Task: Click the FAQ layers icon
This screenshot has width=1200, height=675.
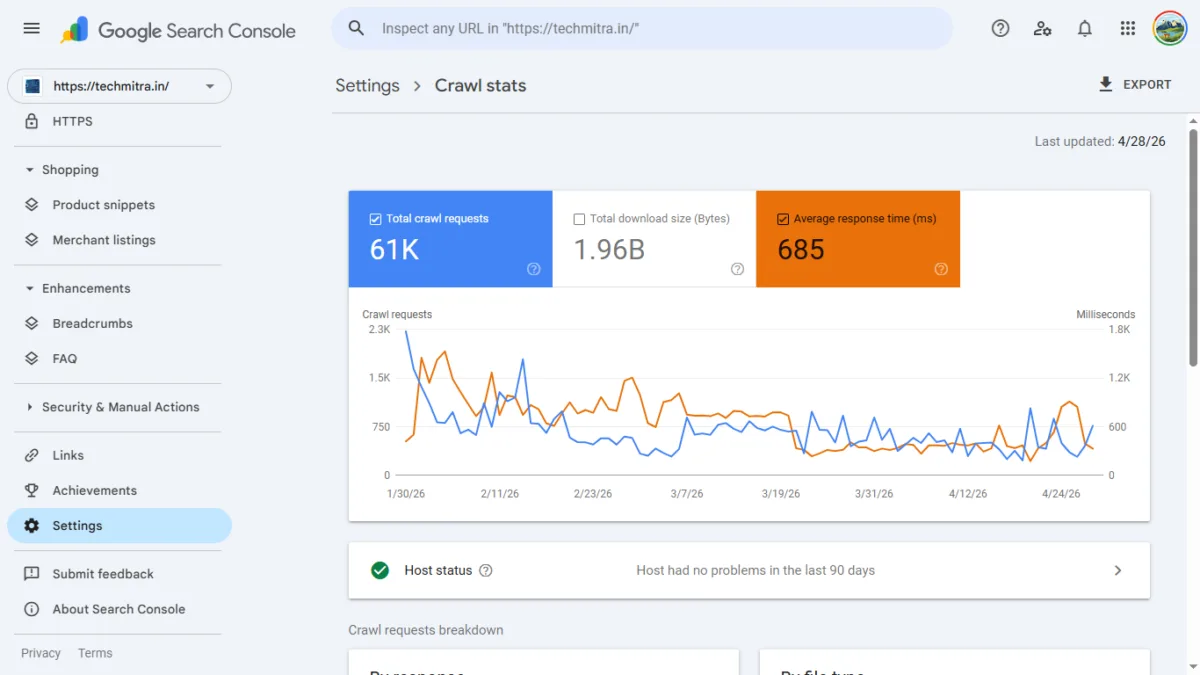Action: (32, 358)
